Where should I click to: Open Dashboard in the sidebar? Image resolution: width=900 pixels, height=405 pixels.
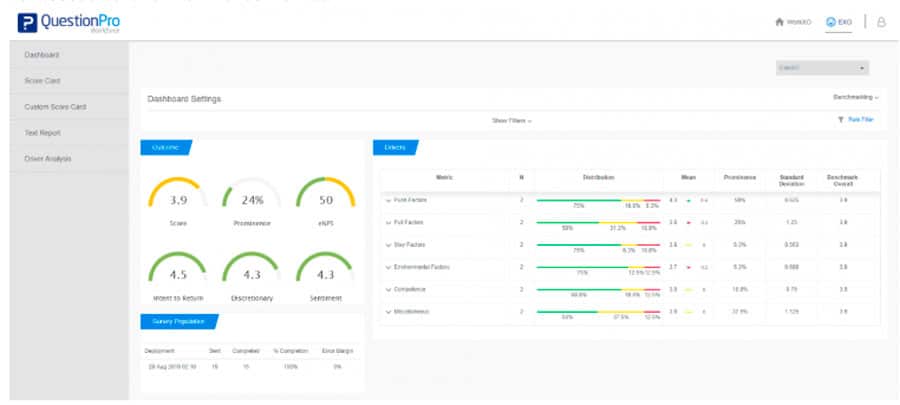69,55
